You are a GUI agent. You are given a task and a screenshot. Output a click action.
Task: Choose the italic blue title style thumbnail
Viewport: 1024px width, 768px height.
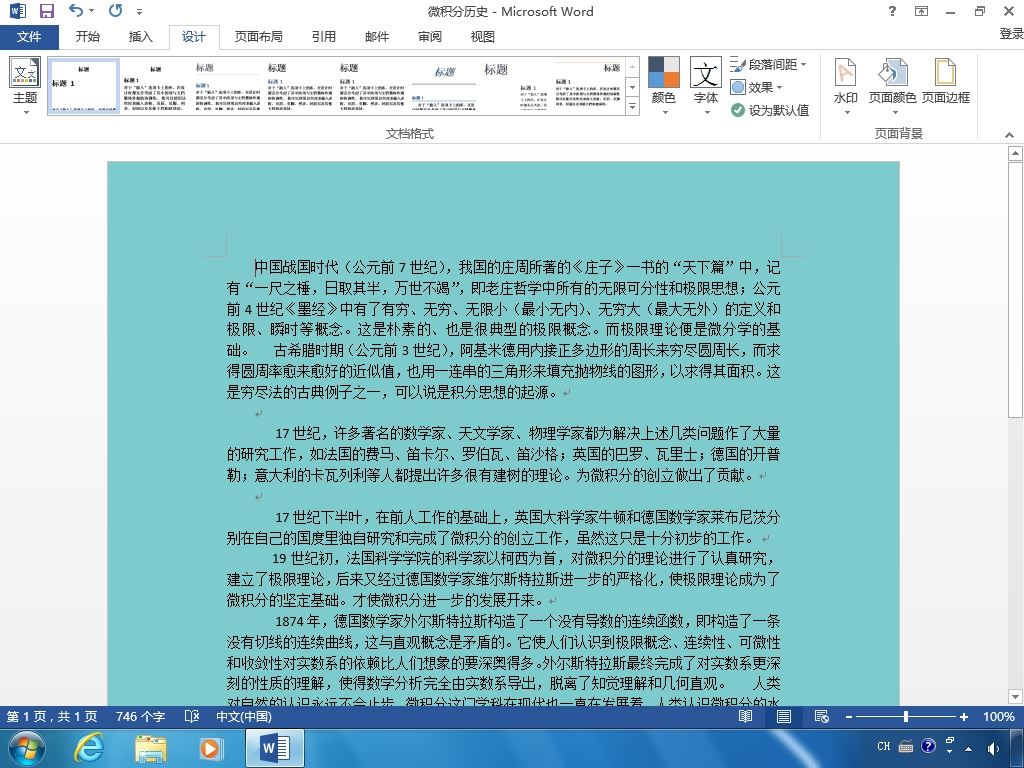[443, 86]
